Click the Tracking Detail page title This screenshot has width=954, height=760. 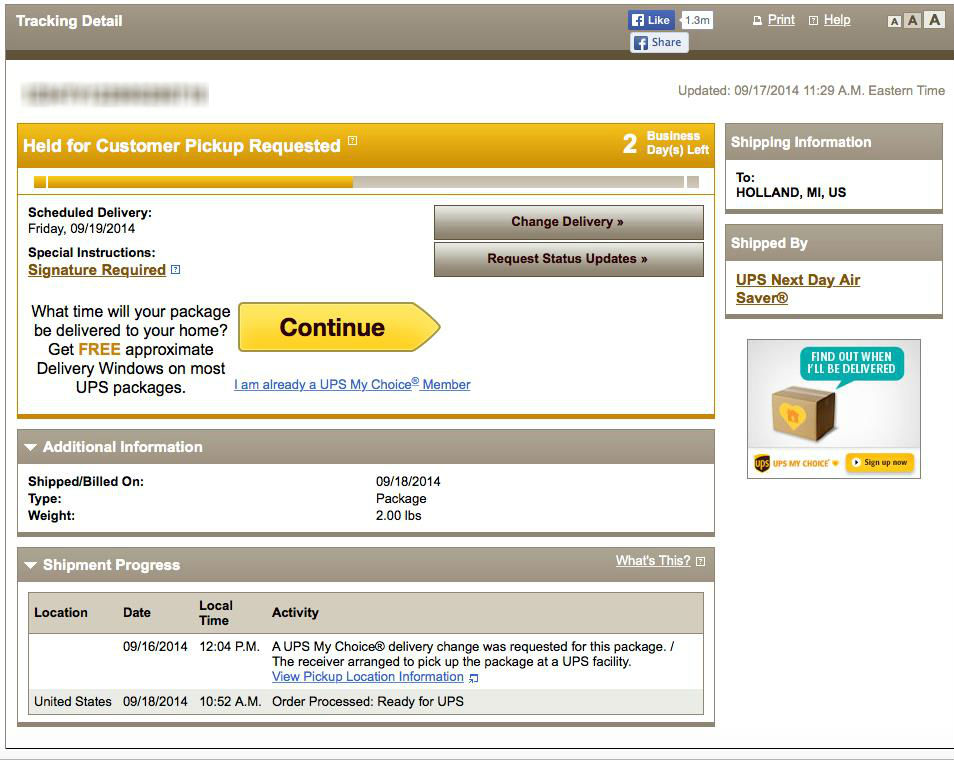click(x=69, y=21)
